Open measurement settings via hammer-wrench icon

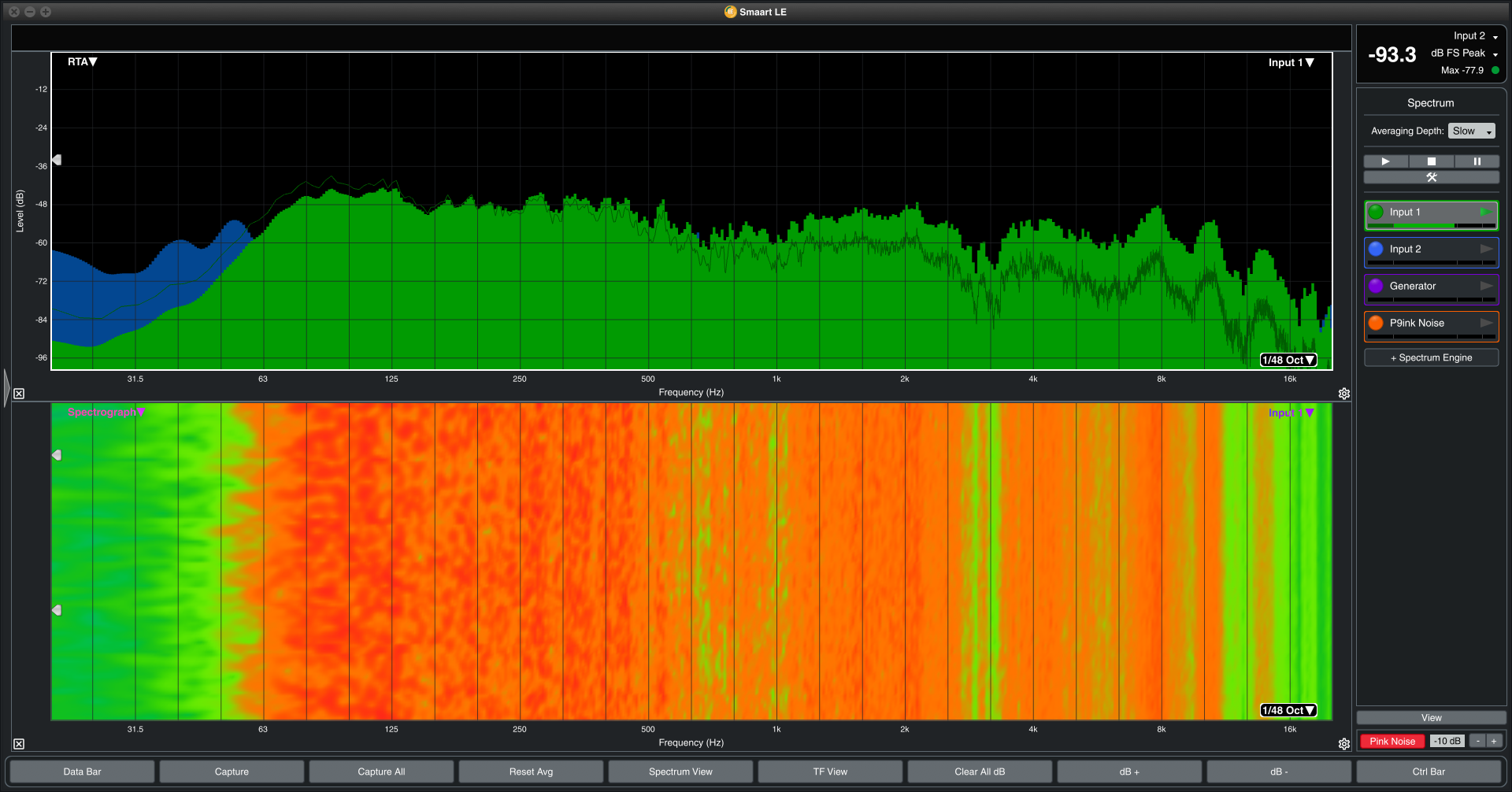1431,177
